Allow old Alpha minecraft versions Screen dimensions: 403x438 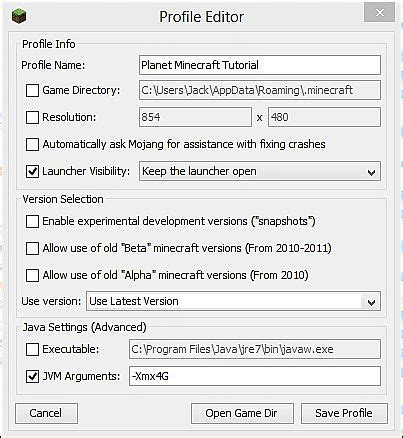[32, 275]
